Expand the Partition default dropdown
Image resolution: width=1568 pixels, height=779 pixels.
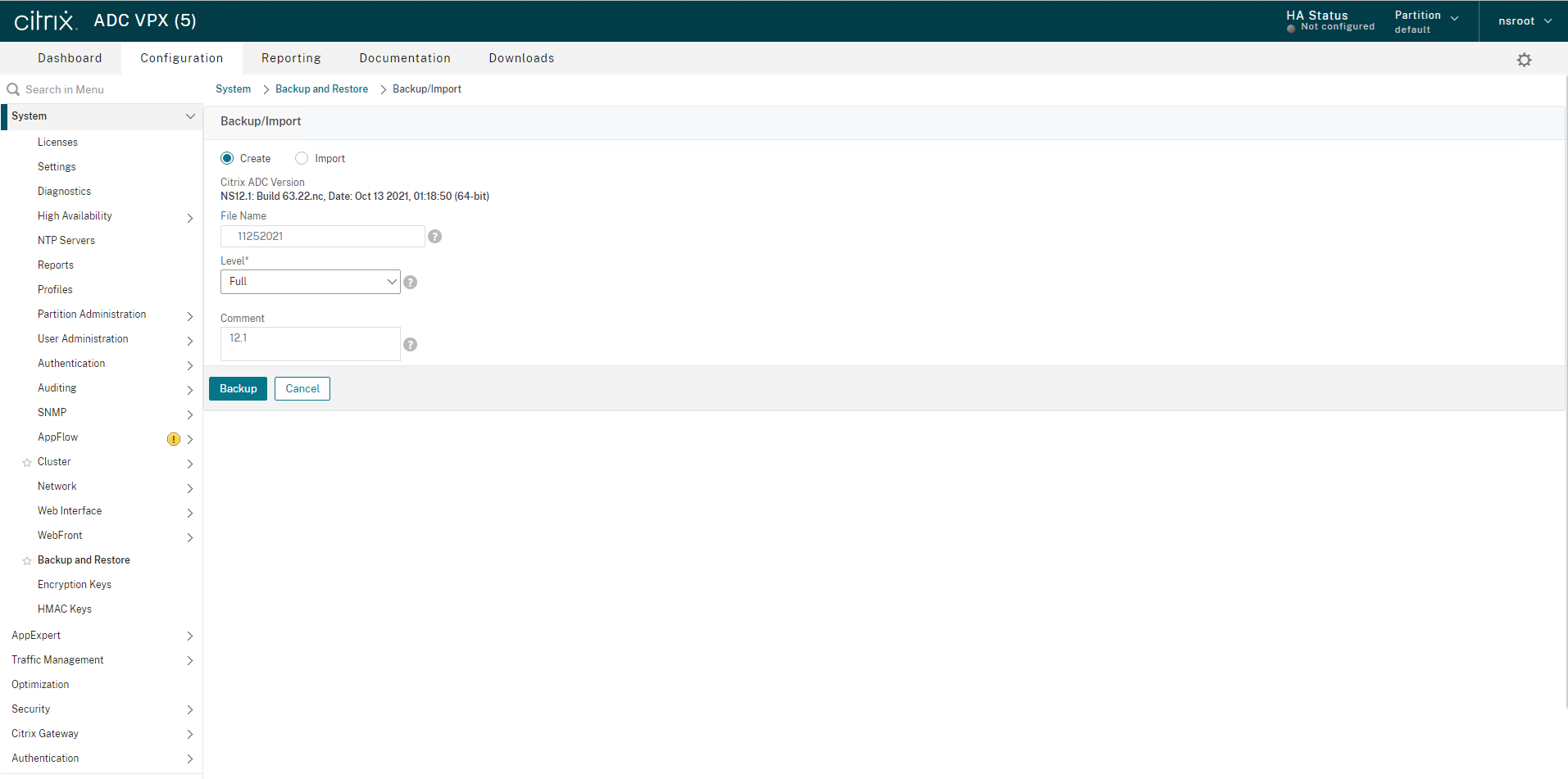(1426, 21)
